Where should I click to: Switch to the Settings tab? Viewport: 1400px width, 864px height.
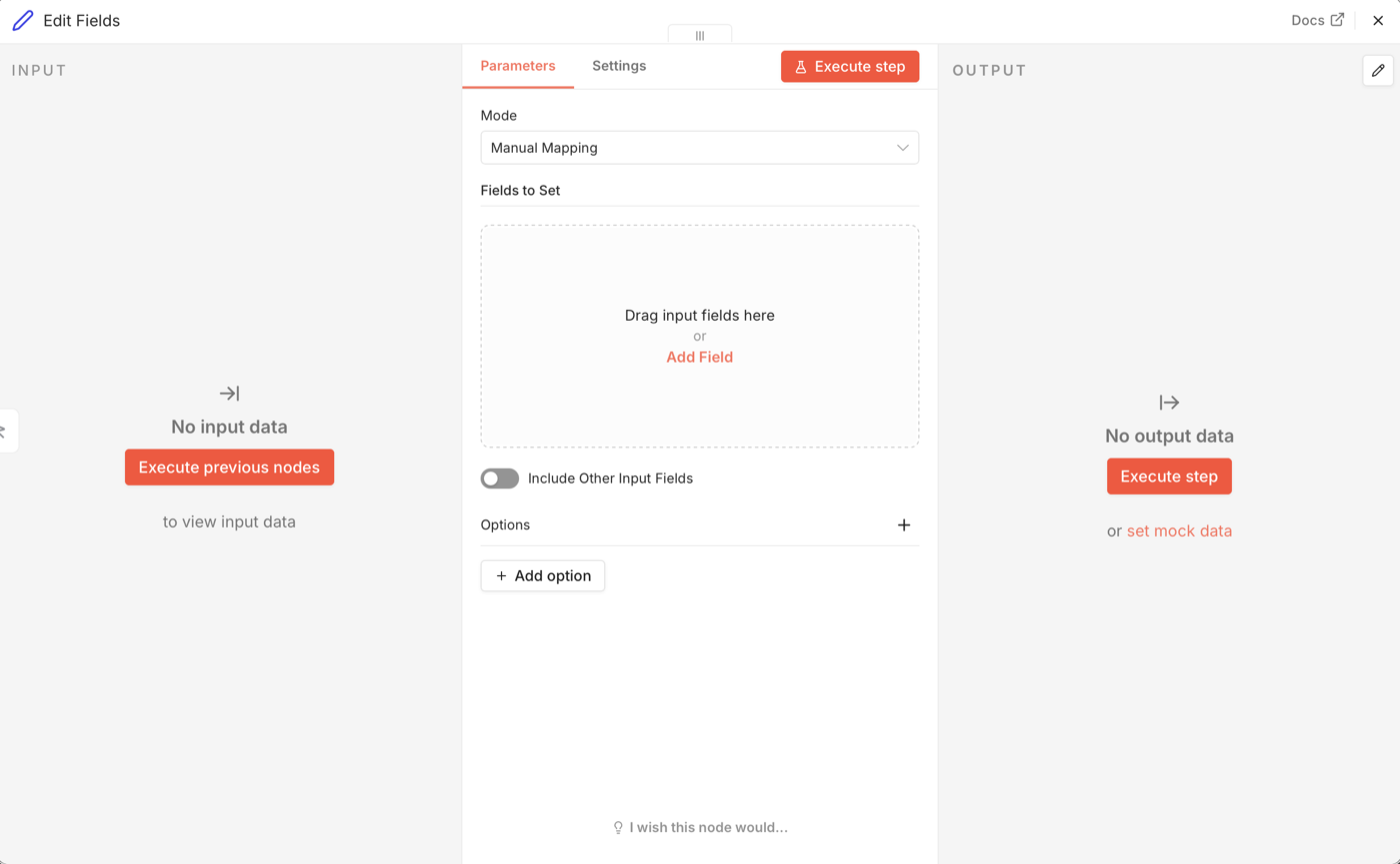click(619, 66)
